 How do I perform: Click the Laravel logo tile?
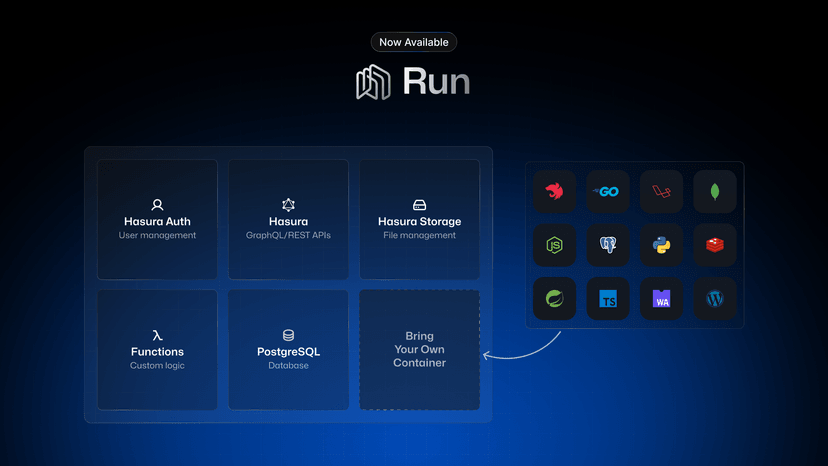661,191
